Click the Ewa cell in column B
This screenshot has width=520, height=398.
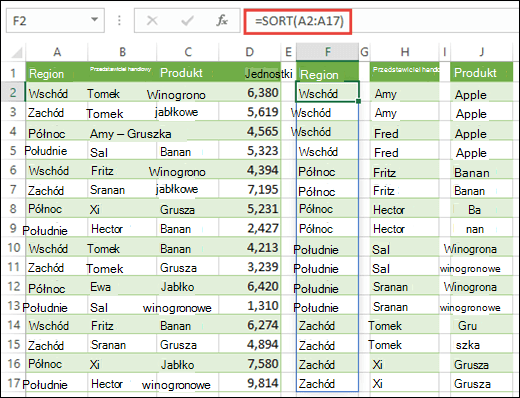pos(122,287)
